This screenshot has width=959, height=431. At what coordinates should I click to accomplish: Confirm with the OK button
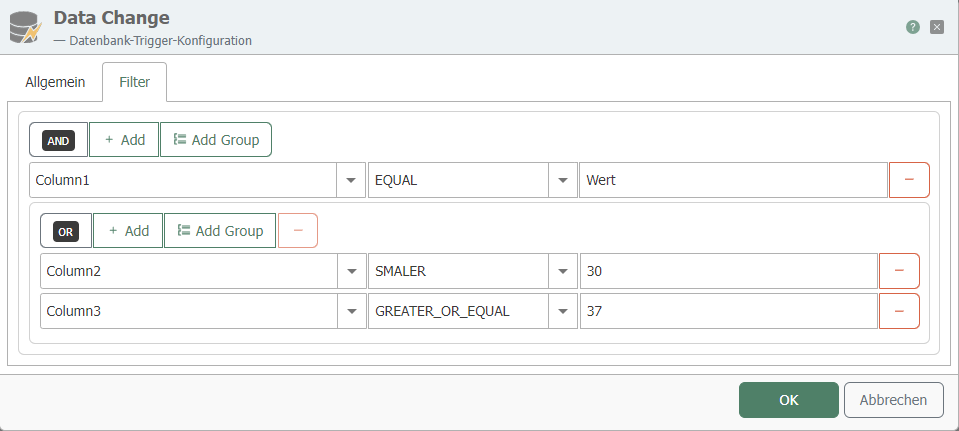(788, 400)
